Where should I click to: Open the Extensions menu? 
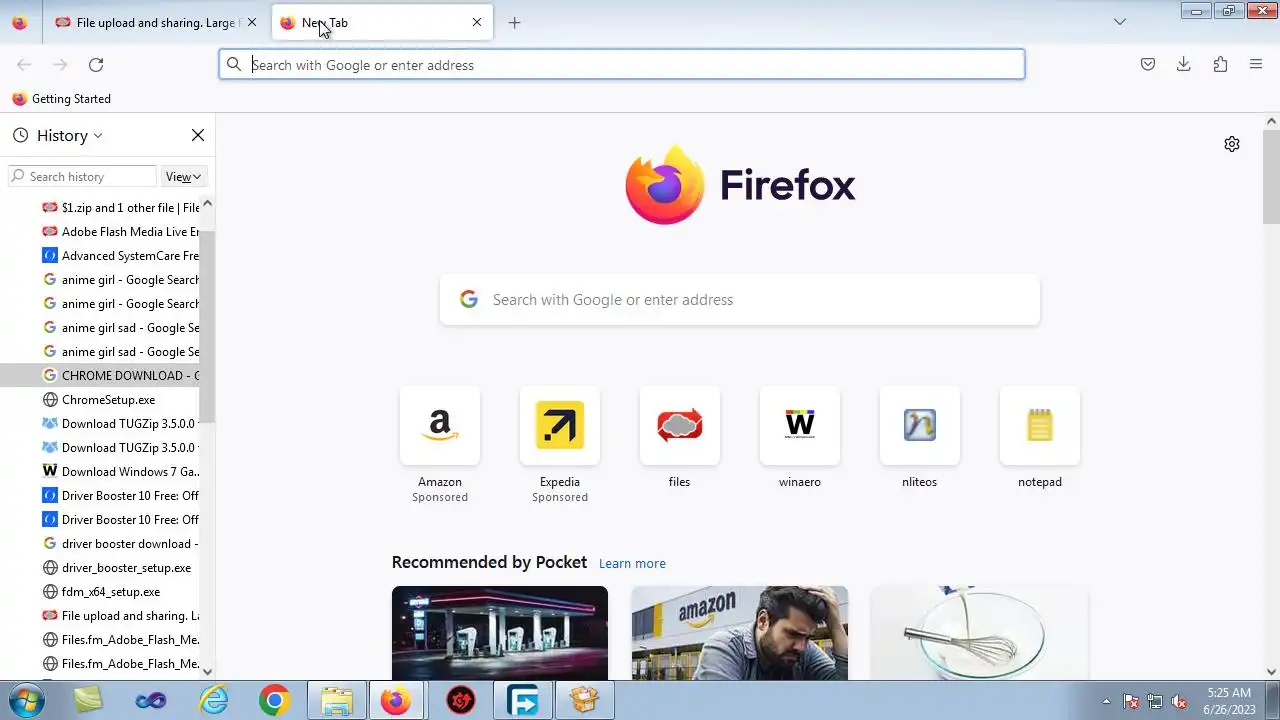click(1220, 65)
